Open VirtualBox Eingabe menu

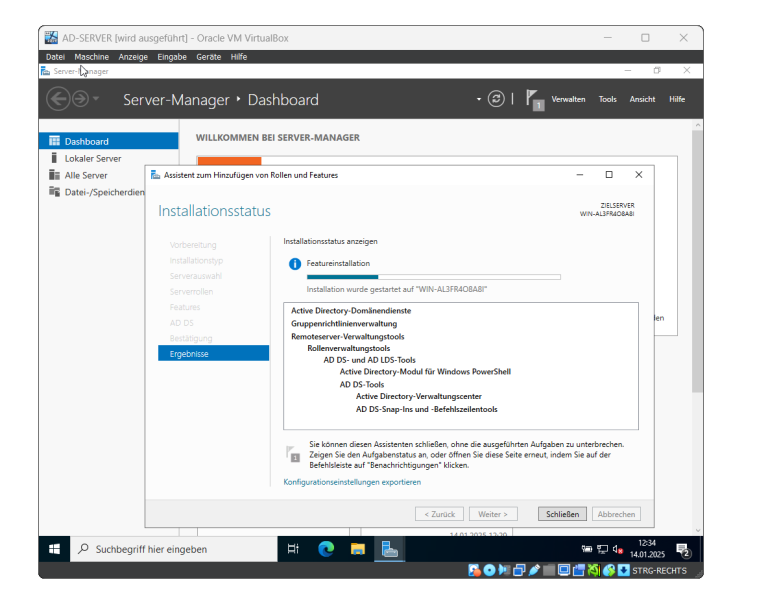pyautogui.click(x=172, y=57)
